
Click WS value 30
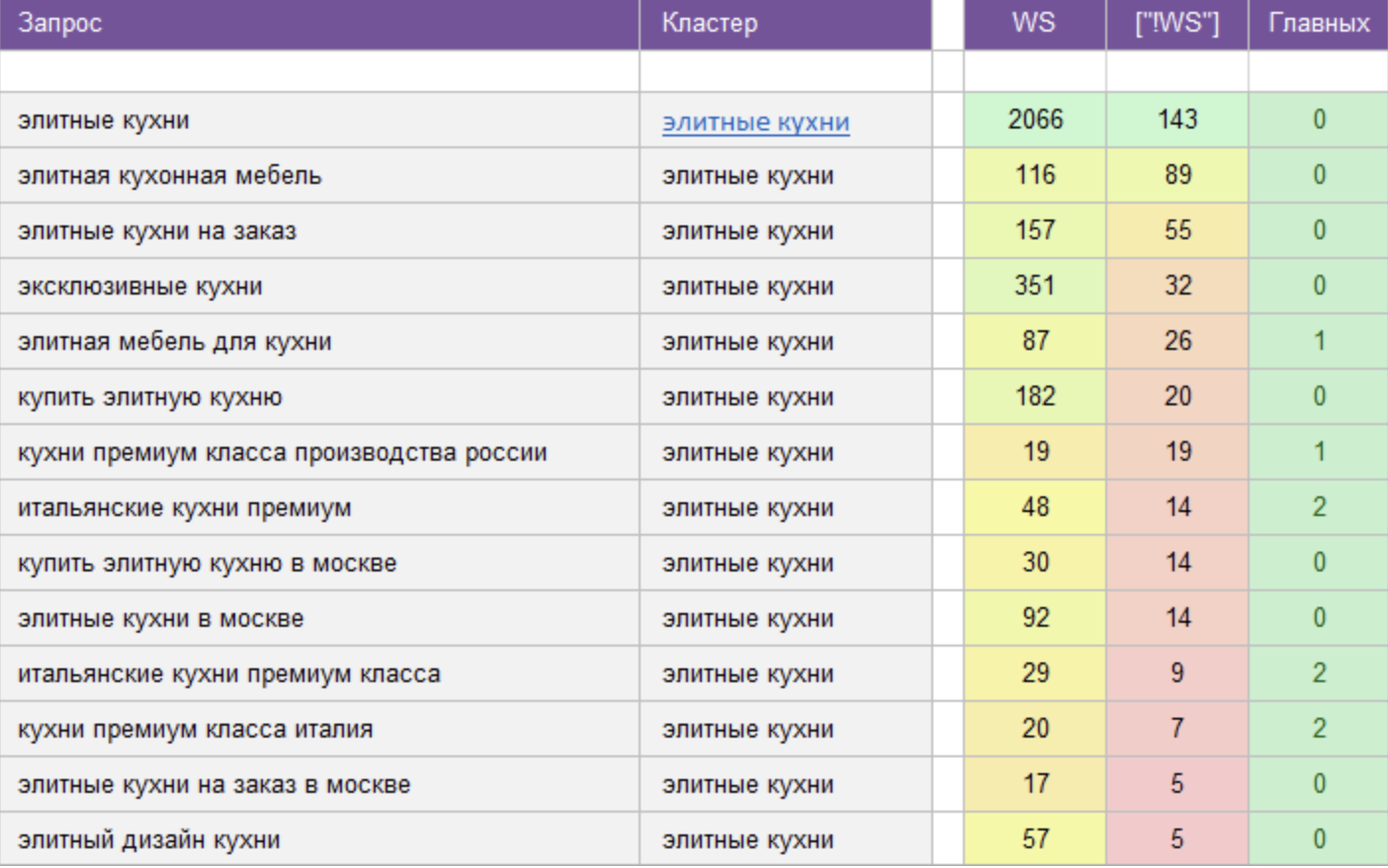coord(1035,564)
